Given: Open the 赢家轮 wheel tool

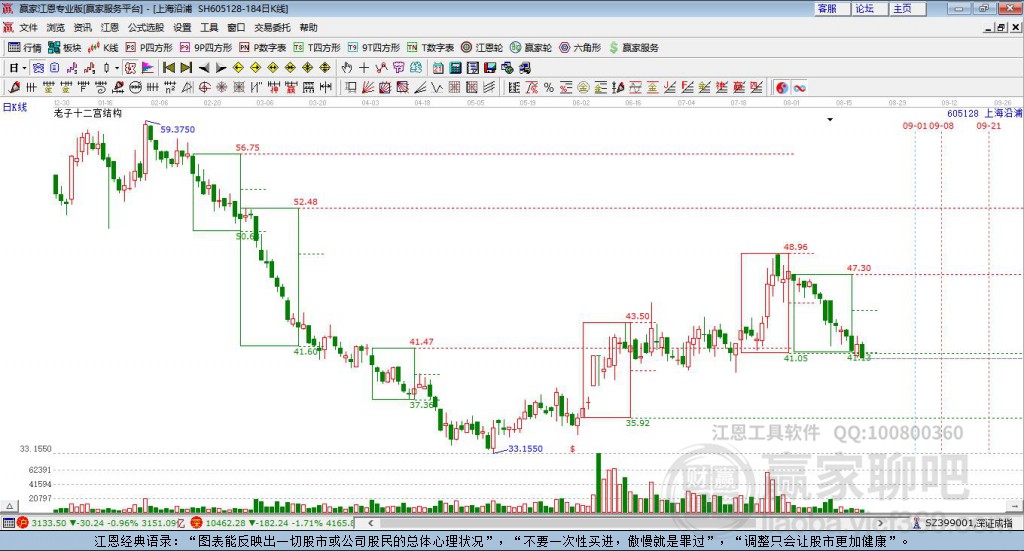Looking at the screenshot, I should pyautogui.click(x=531, y=48).
